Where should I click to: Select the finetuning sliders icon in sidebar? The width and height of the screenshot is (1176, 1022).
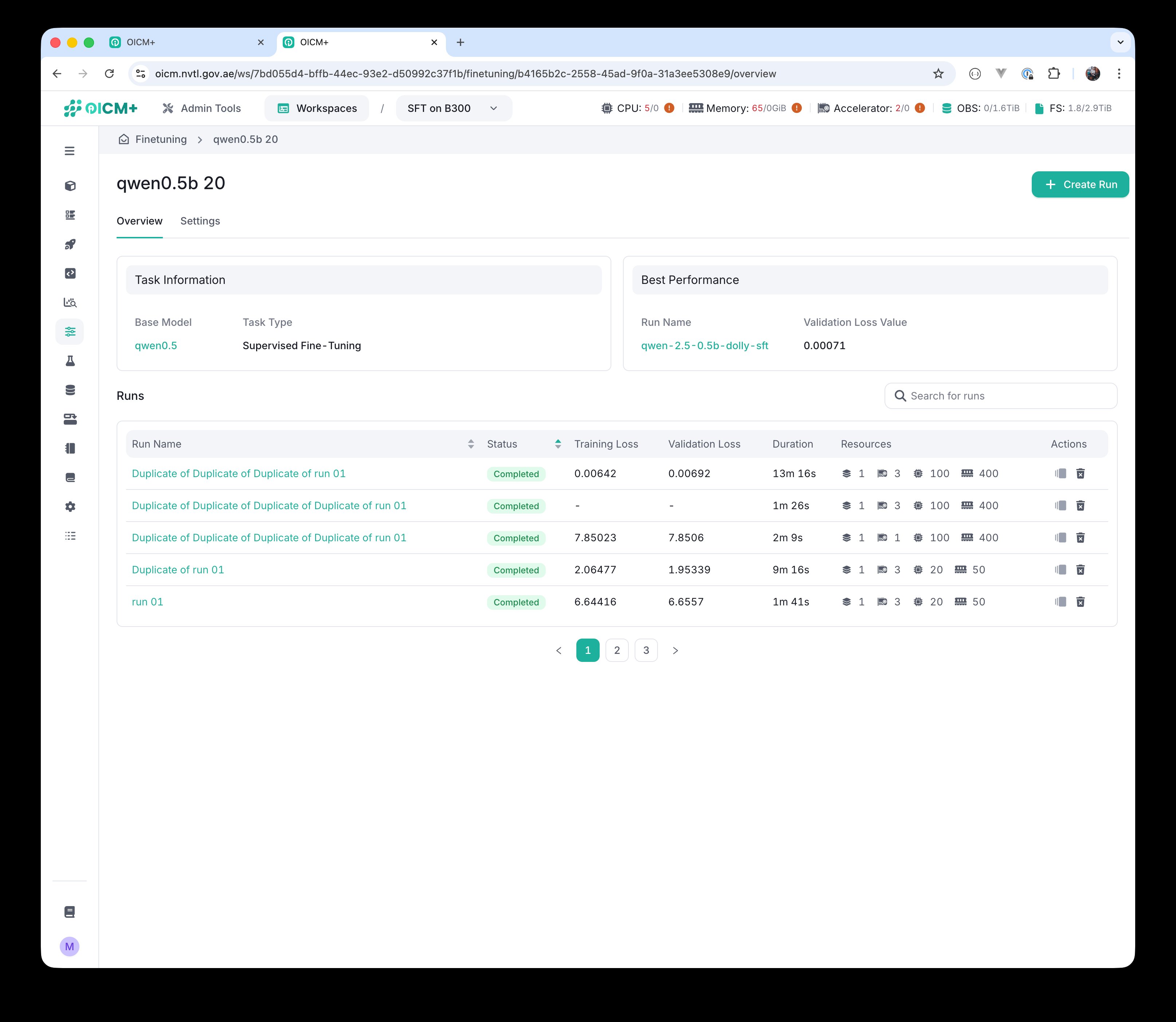70,331
